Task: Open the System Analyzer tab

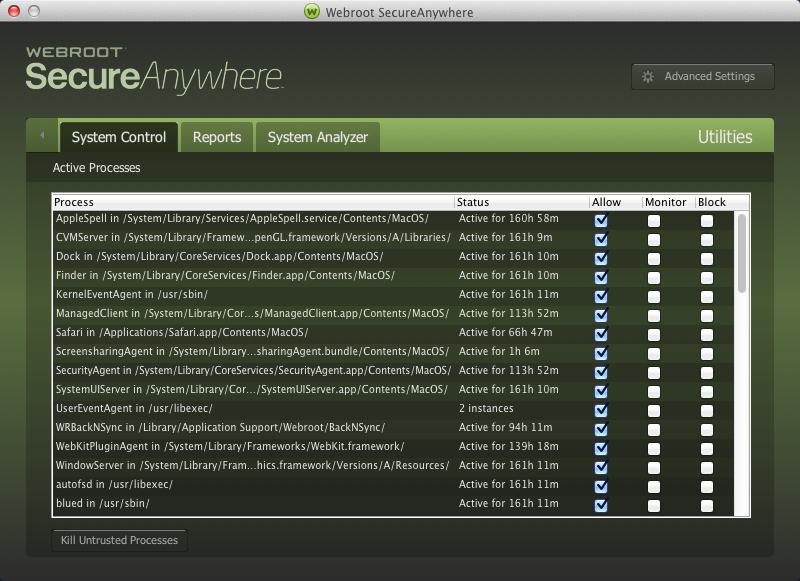Action: (x=317, y=137)
